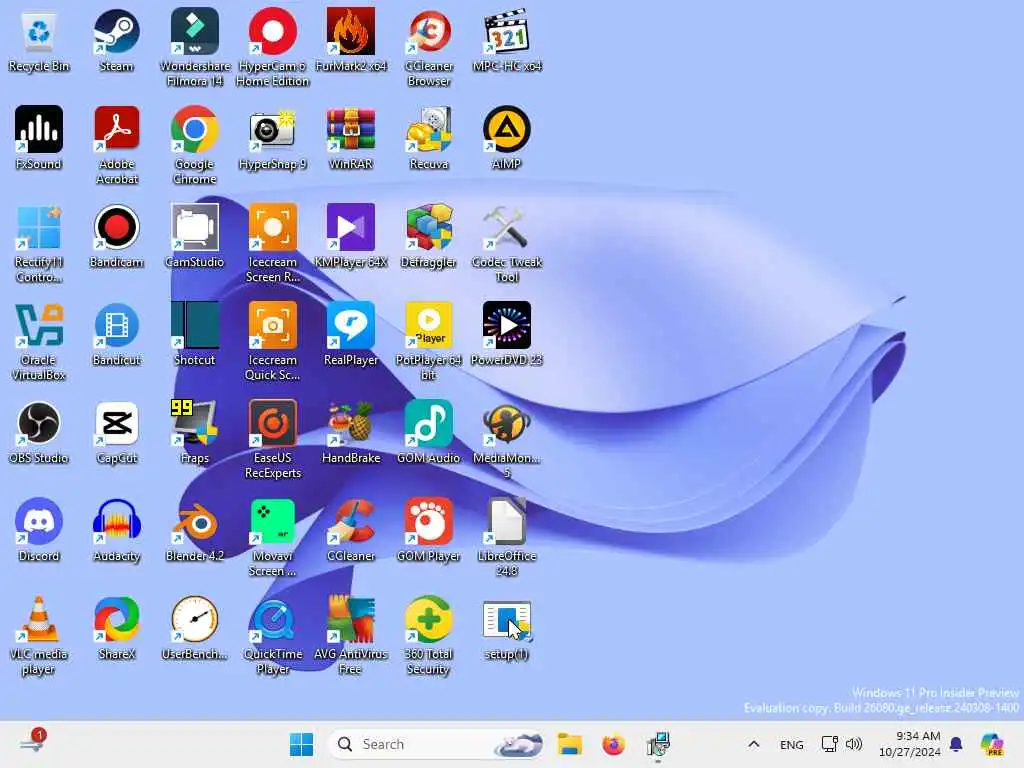Viewport: 1024px width, 768px height.
Task: Click the PowerDVD 23 shortcut
Action: (x=507, y=335)
